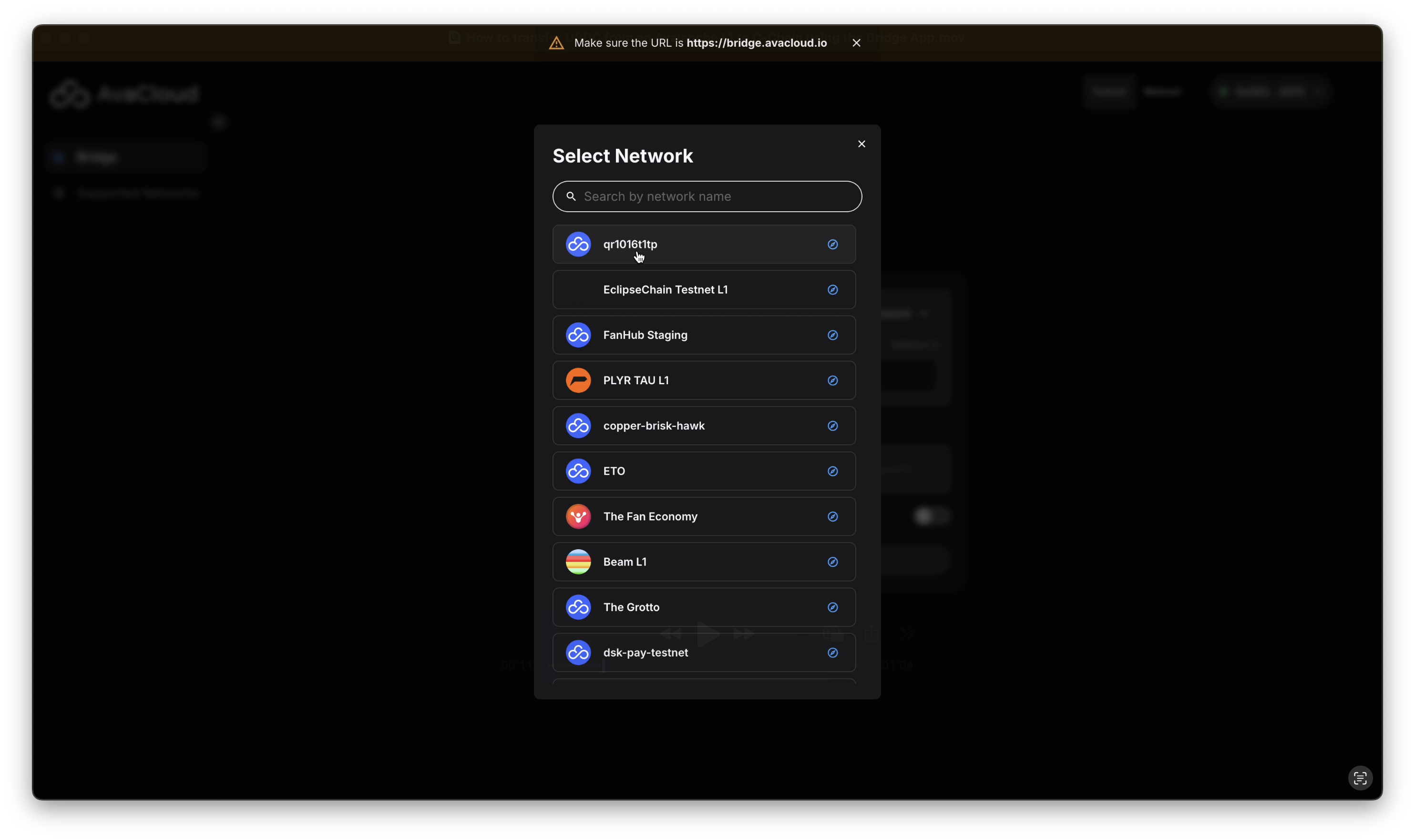Click the compass icon in ETO row
The height and width of the screenshot is (840, 1415).
pos(832,471)
